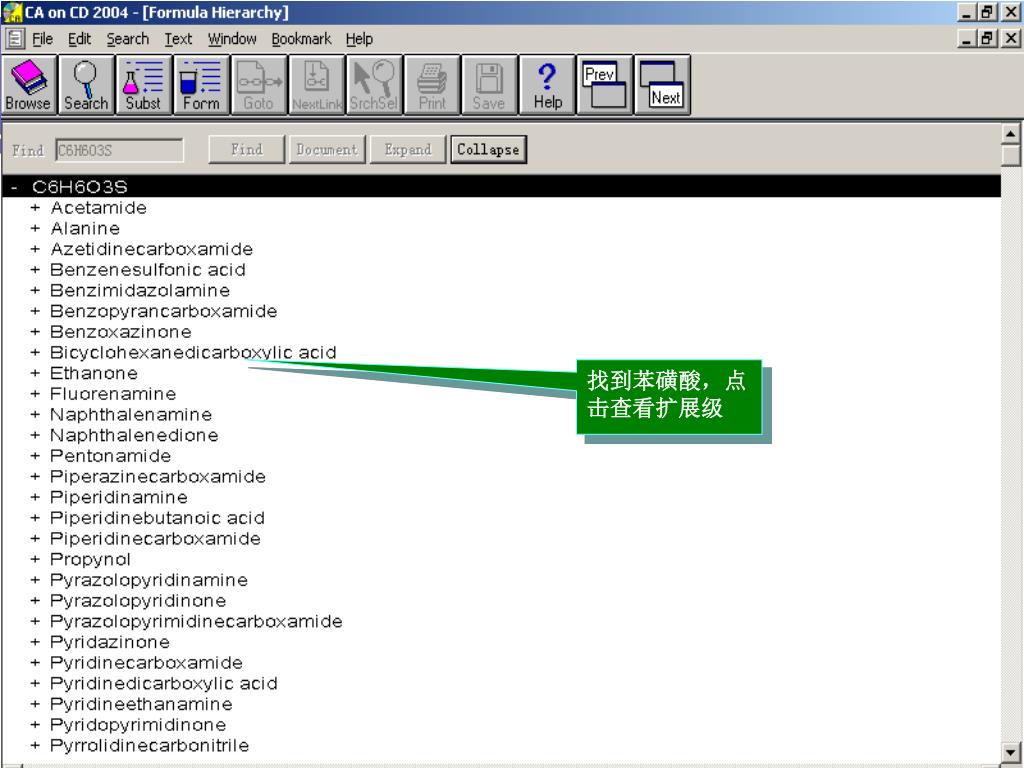
Task: Click the Print toolbar icon
Action: point(432,86)
